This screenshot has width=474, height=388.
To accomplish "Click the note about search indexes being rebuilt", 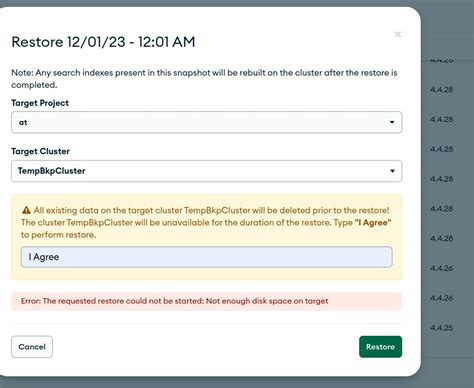I will (204, 79).
